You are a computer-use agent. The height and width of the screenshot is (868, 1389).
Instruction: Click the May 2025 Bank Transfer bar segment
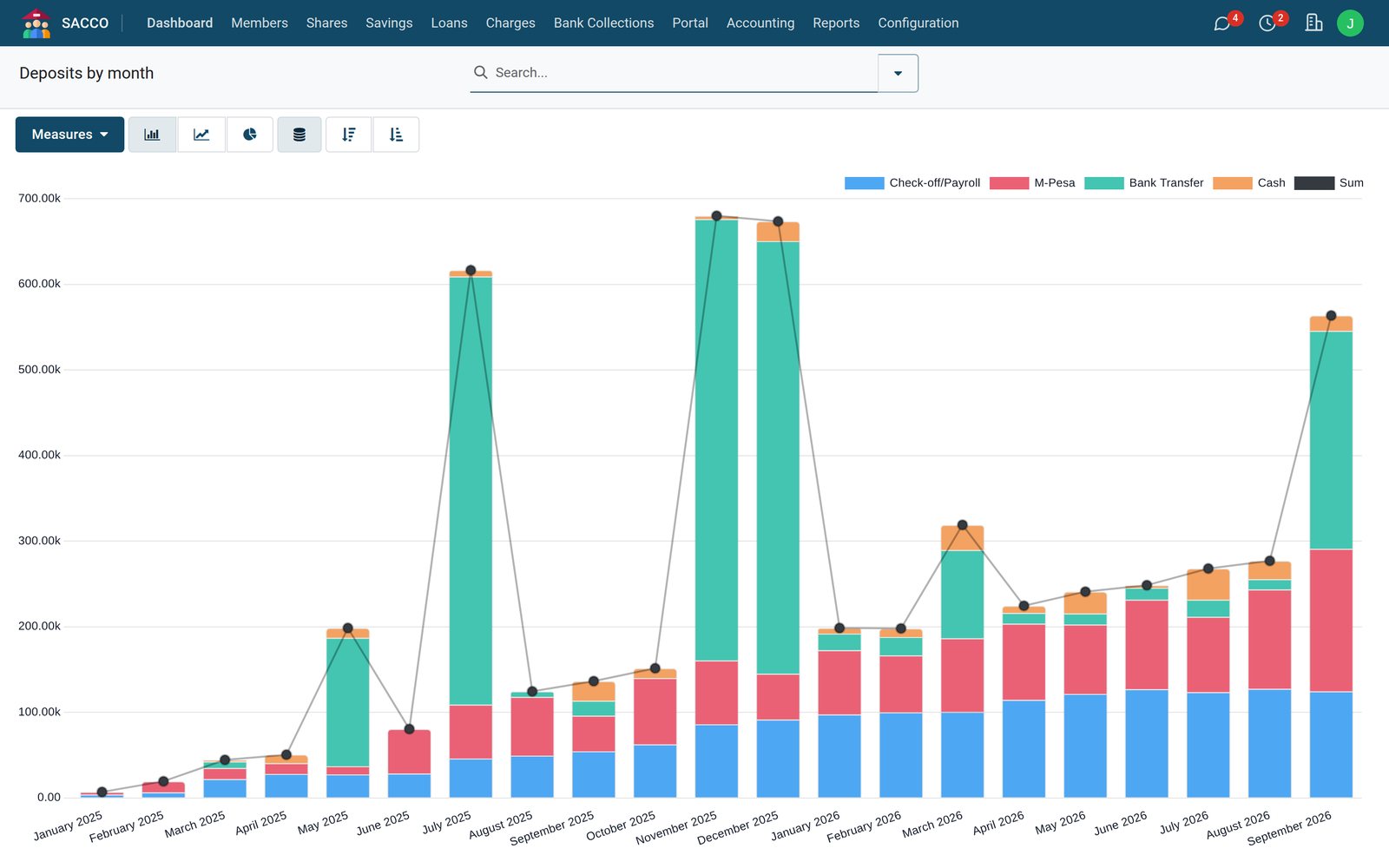click(347, 702)
